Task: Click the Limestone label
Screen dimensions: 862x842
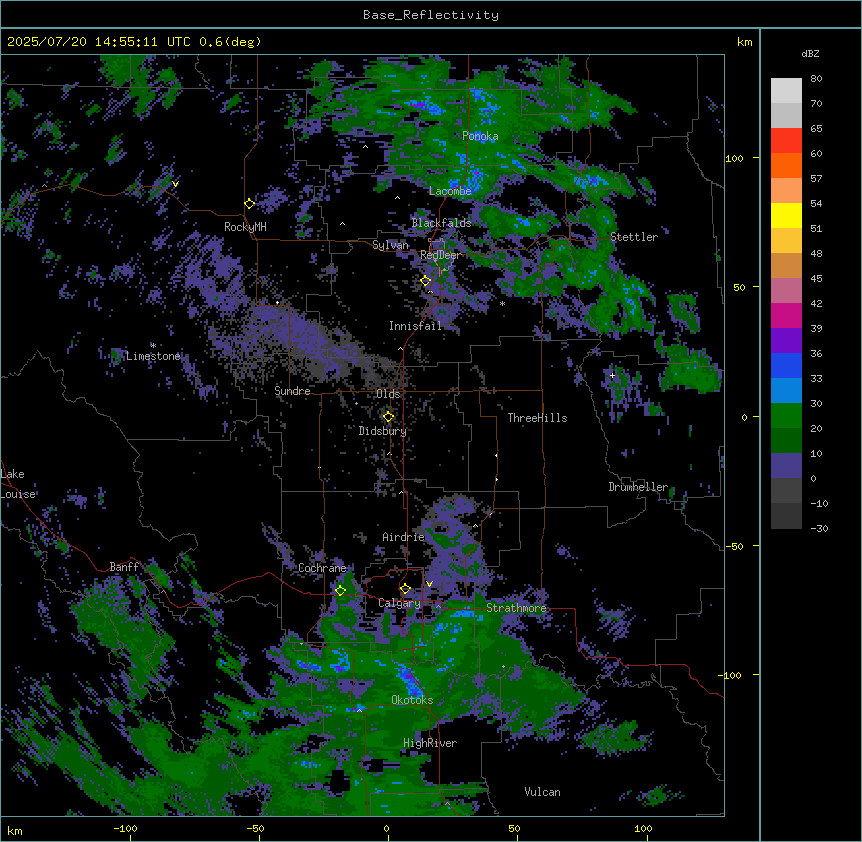Action: click(x=153, y=356)
